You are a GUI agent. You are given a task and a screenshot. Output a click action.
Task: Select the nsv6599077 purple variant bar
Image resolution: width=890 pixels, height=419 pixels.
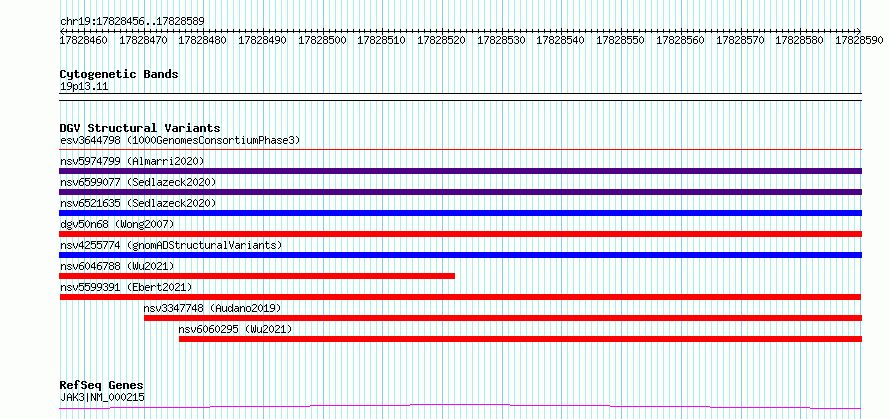[460, 192]
